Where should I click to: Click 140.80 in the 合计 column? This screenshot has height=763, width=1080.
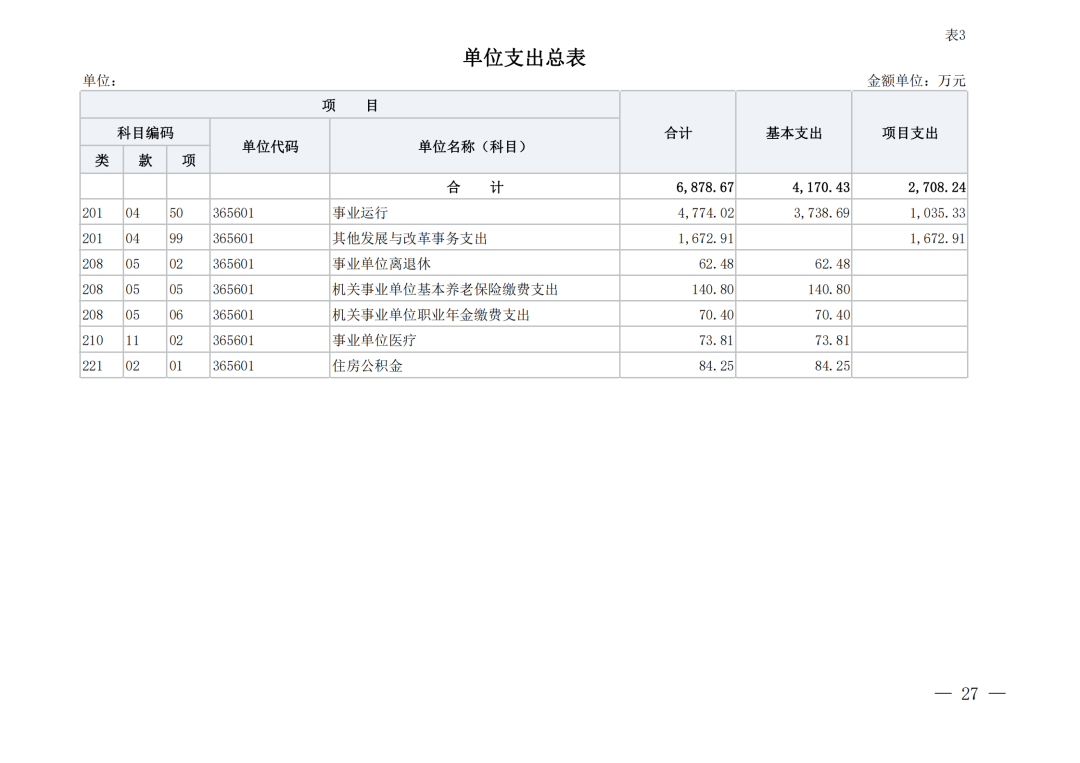click(x=713, y=289)
